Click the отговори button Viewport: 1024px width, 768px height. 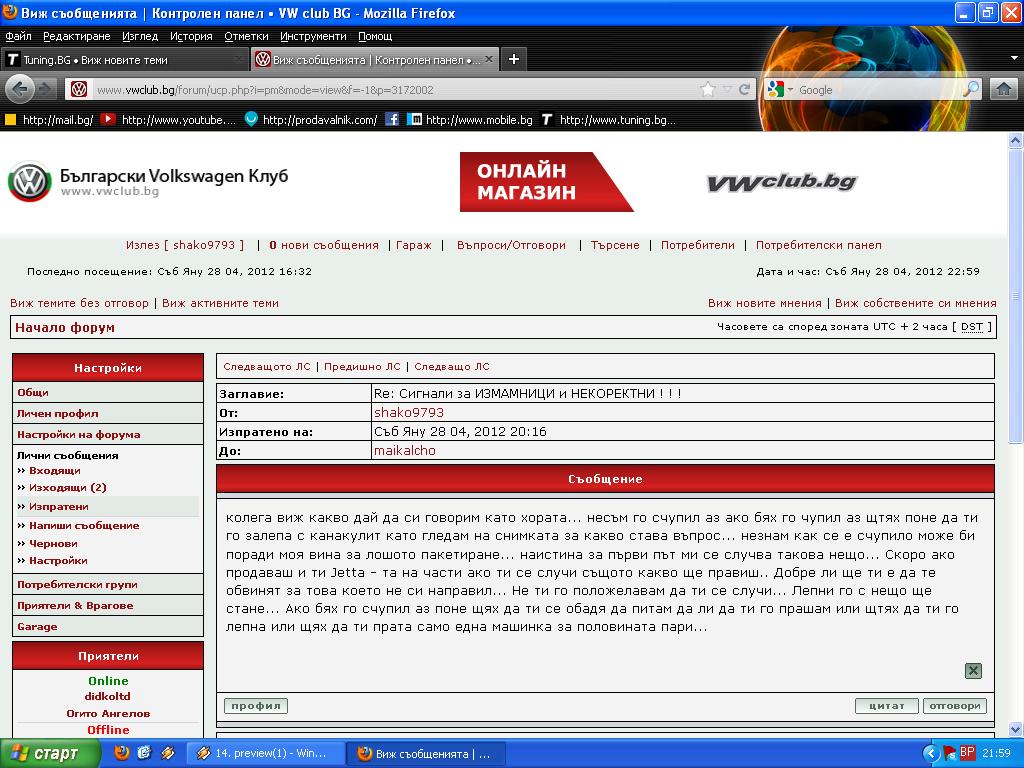pyautogui.click(x=954, y=706)
